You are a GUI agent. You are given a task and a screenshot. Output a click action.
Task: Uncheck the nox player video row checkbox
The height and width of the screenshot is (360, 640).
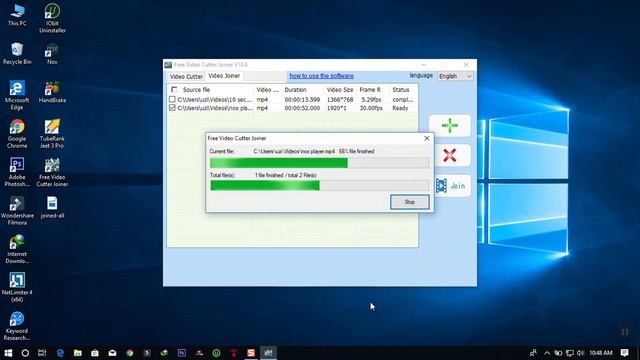pyautogui.click(x=172, y=108)
